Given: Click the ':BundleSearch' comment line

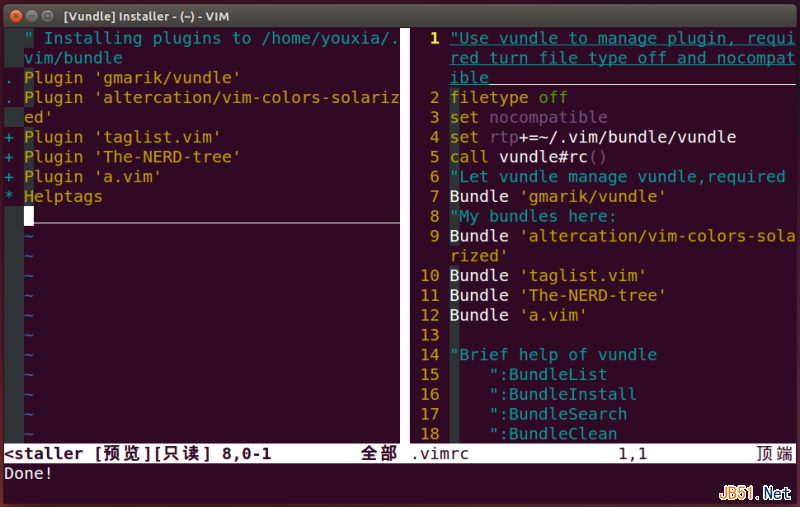Looking at the screenshot, I should (x=558, y=415).
